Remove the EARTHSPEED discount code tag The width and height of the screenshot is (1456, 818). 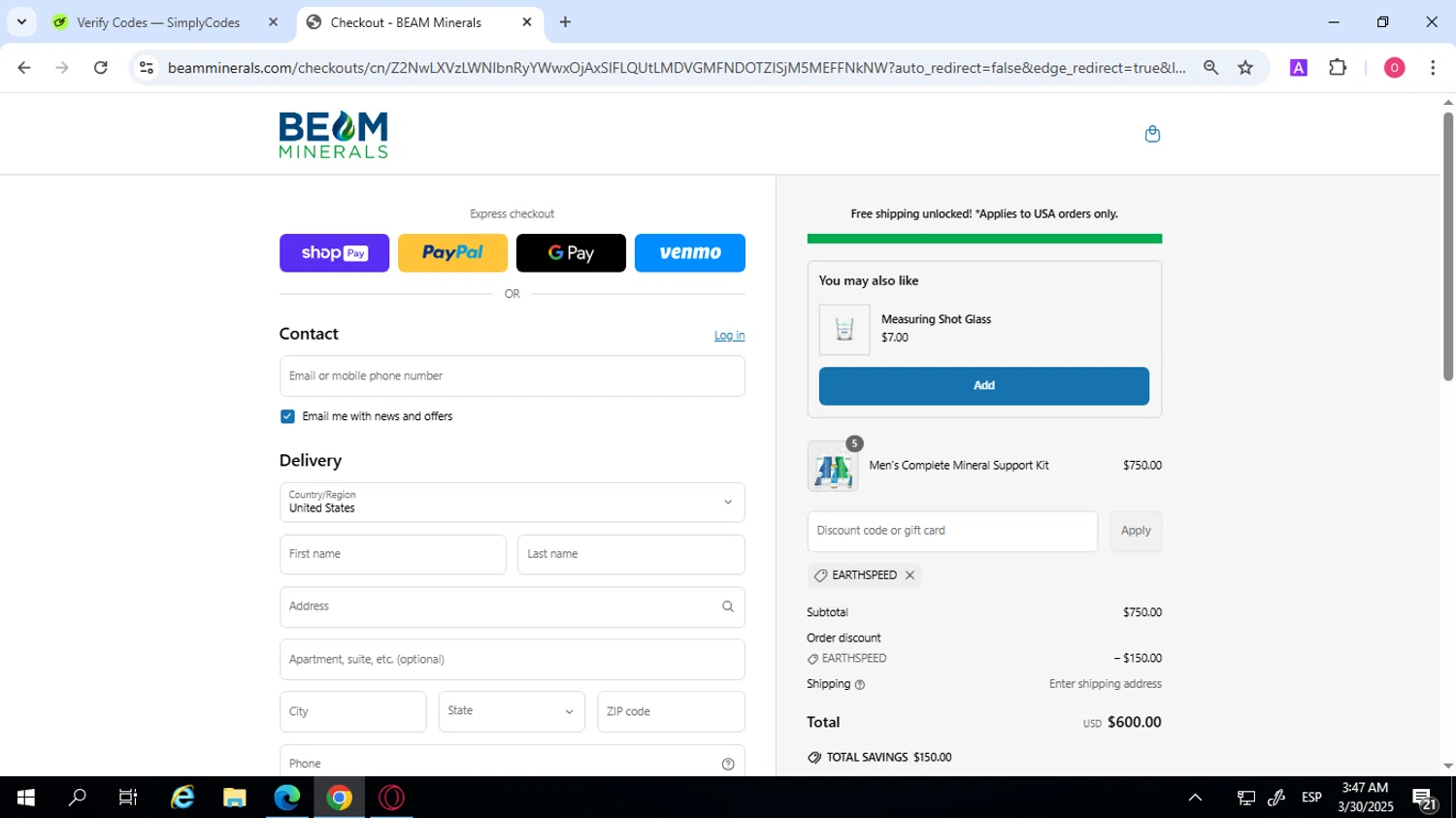[x=910, y=575]
